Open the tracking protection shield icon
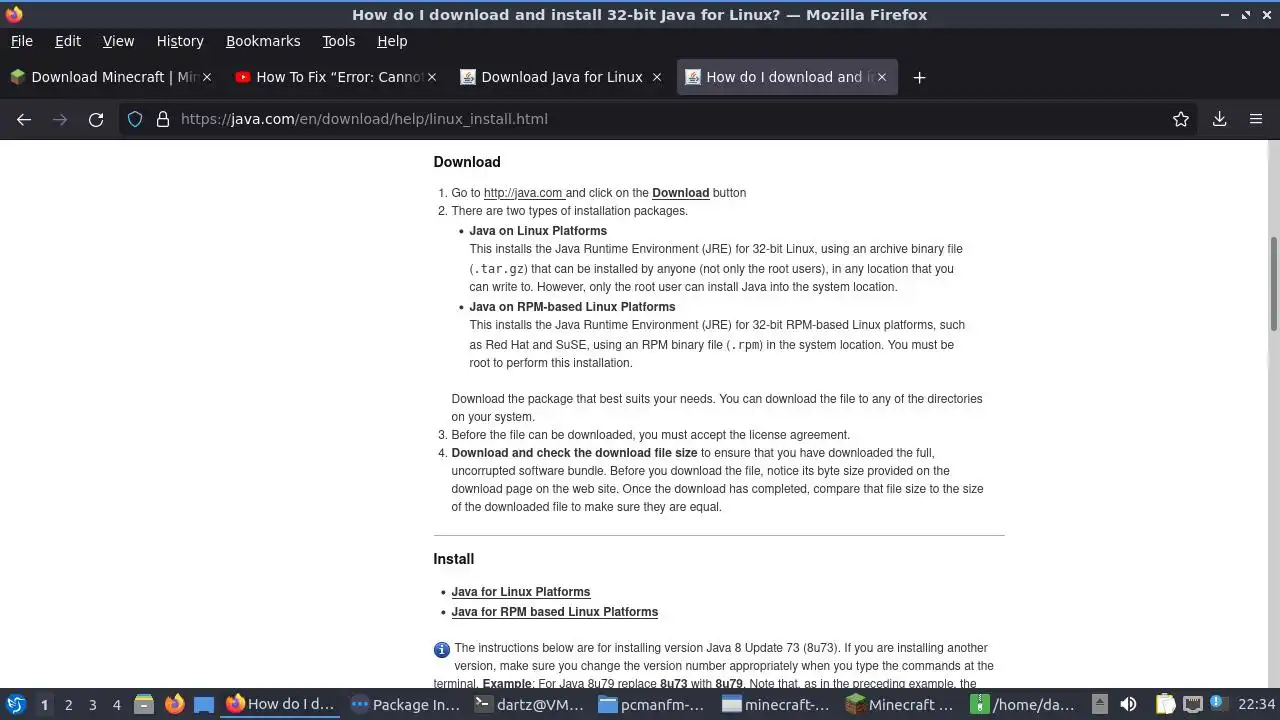 135,119
